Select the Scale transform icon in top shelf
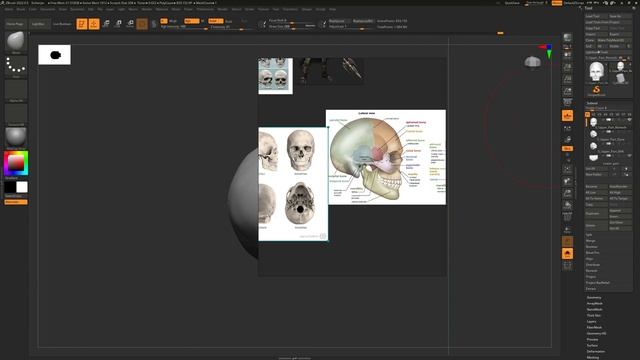The height and width of the screenshot is (360, 640). click(118, 24)
